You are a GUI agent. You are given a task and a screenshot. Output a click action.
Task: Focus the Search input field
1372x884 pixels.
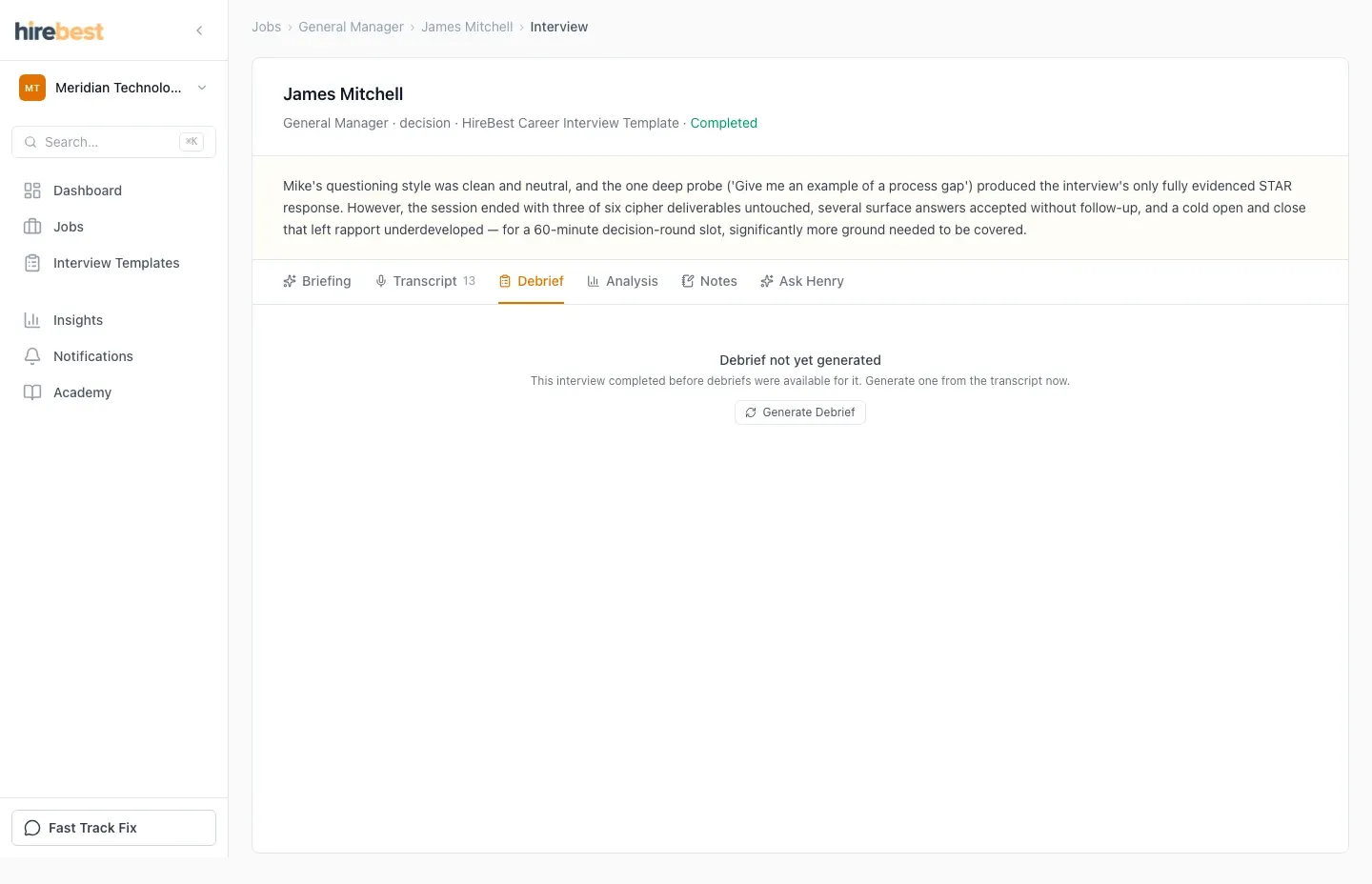[x=113, y=142]
